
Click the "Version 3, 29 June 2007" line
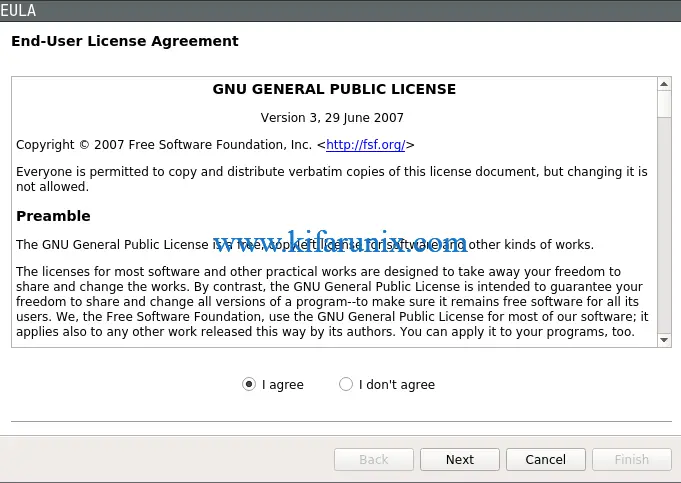[x=332, y=118]
